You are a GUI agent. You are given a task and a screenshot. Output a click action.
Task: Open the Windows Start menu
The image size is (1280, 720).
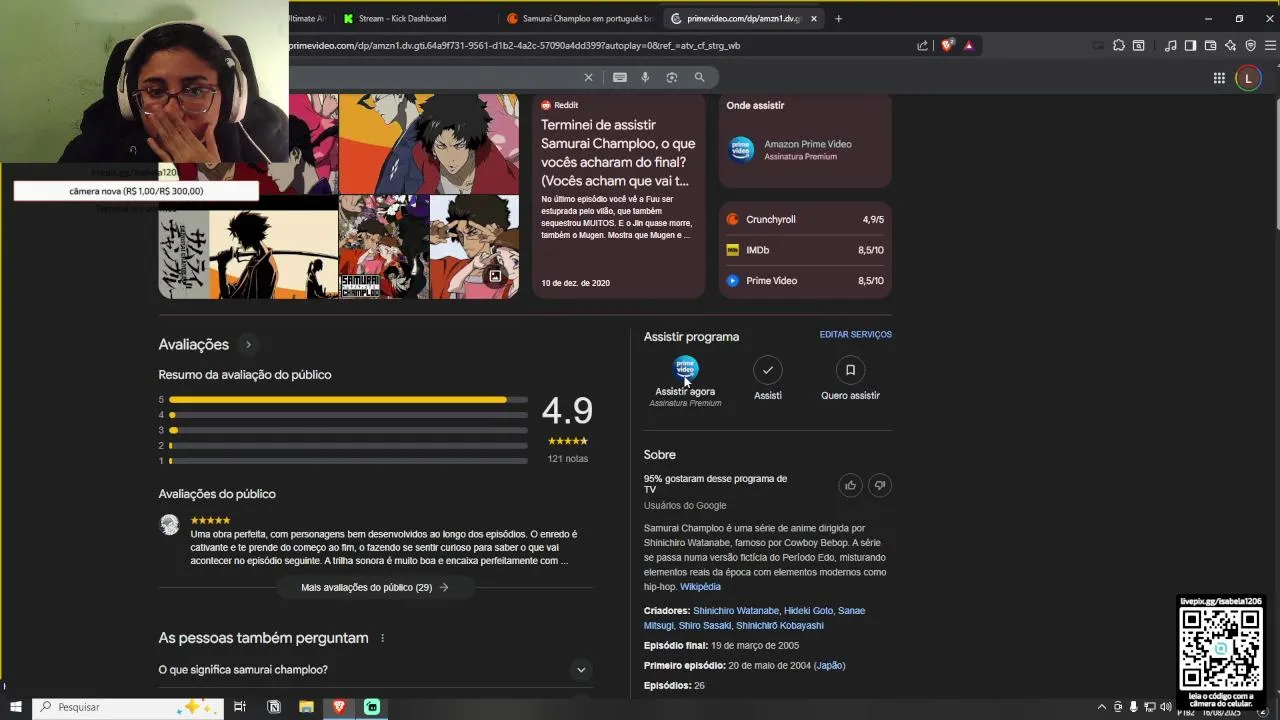click(15, 707)
